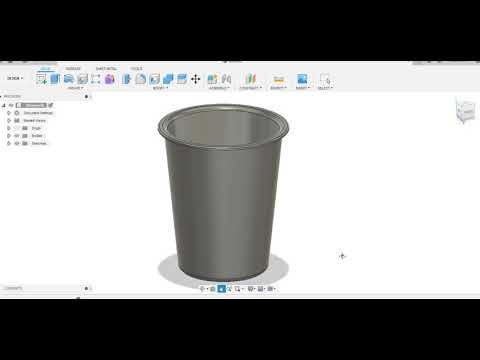The width and height of the screenshot is (480, 360).
Task: Click the Zoom navigation icon
Action: [229, 289]
